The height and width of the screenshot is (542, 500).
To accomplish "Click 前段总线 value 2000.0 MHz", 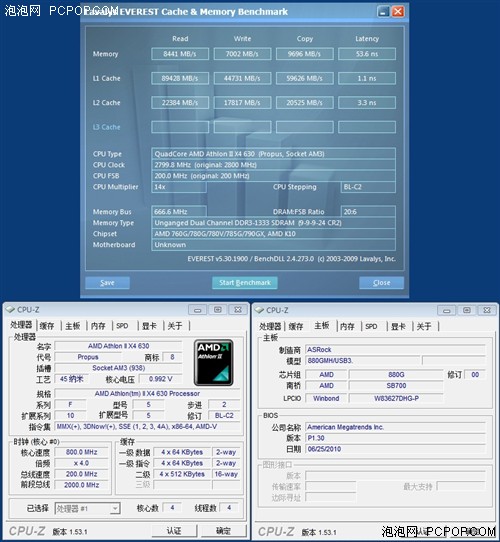I will click(81, 485).
